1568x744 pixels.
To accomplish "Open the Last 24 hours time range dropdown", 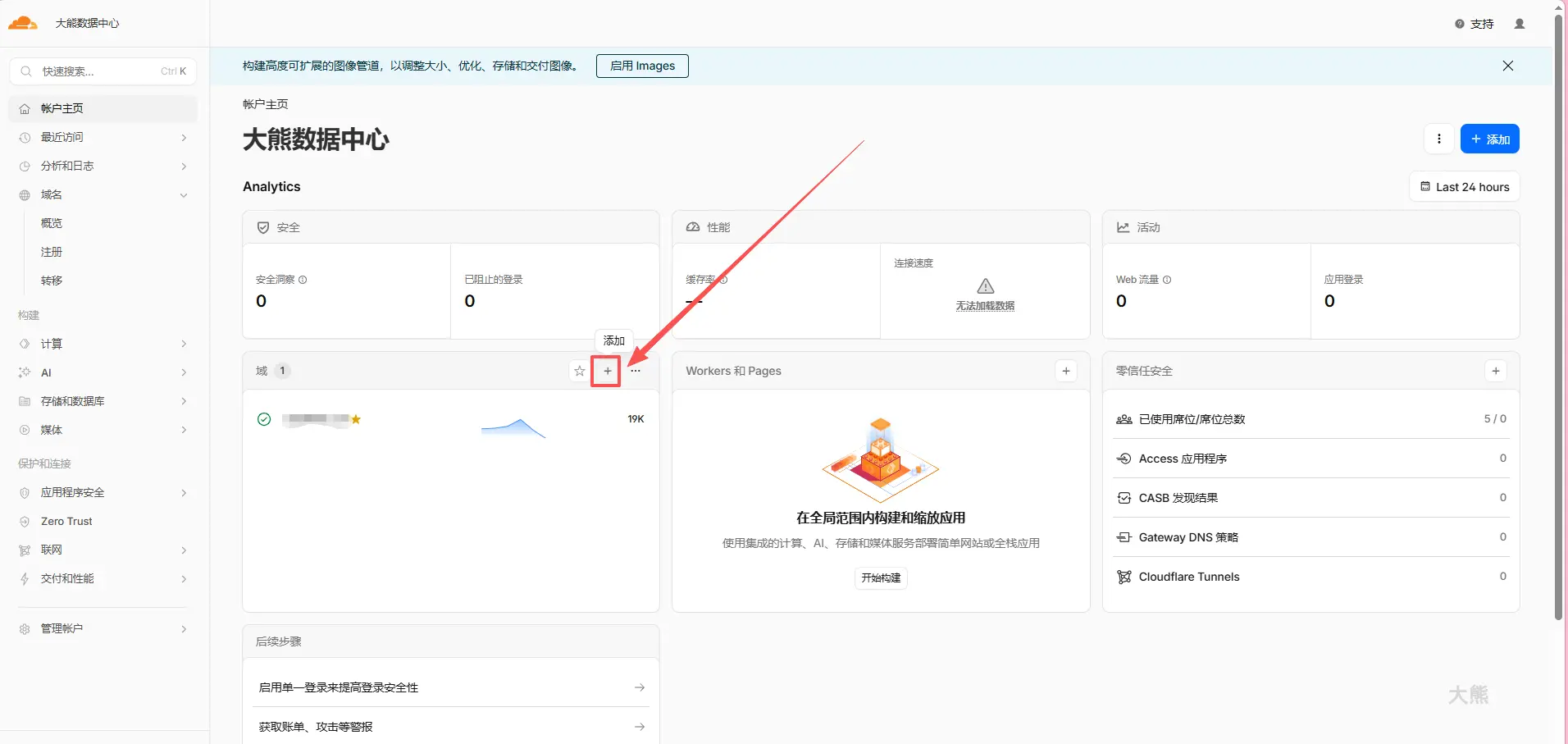I will tap(1464, 187).
